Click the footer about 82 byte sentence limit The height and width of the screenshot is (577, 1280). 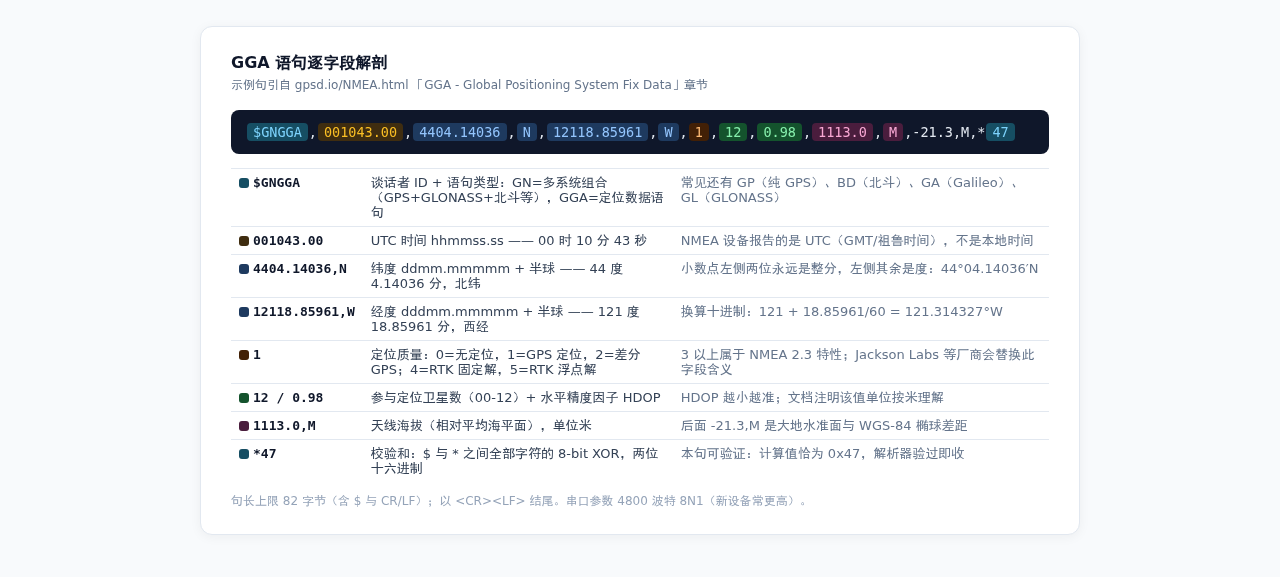click(520, 501)
